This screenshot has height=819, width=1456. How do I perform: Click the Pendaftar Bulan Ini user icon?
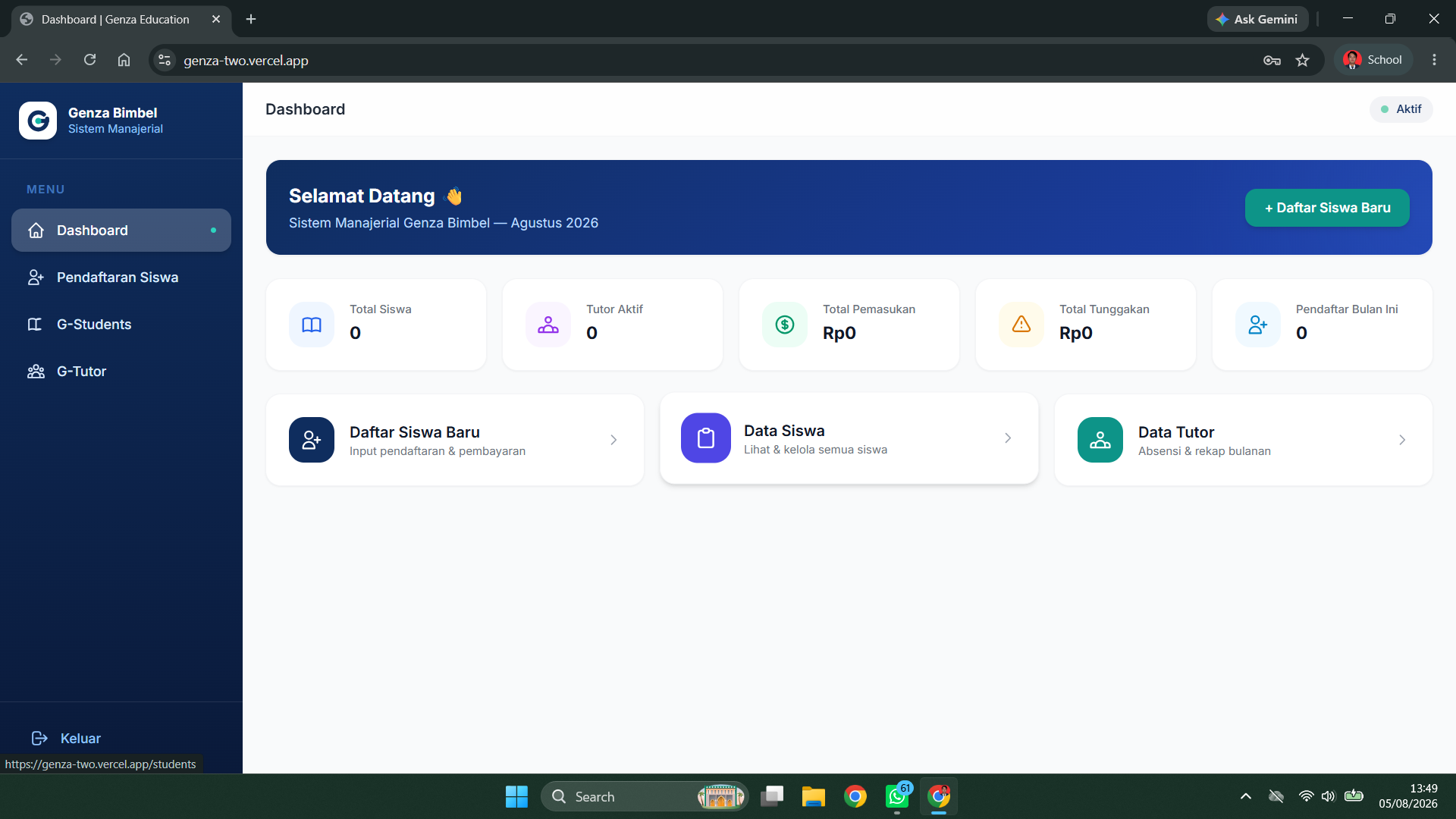pyautogui.click(x=1258, y=325)
